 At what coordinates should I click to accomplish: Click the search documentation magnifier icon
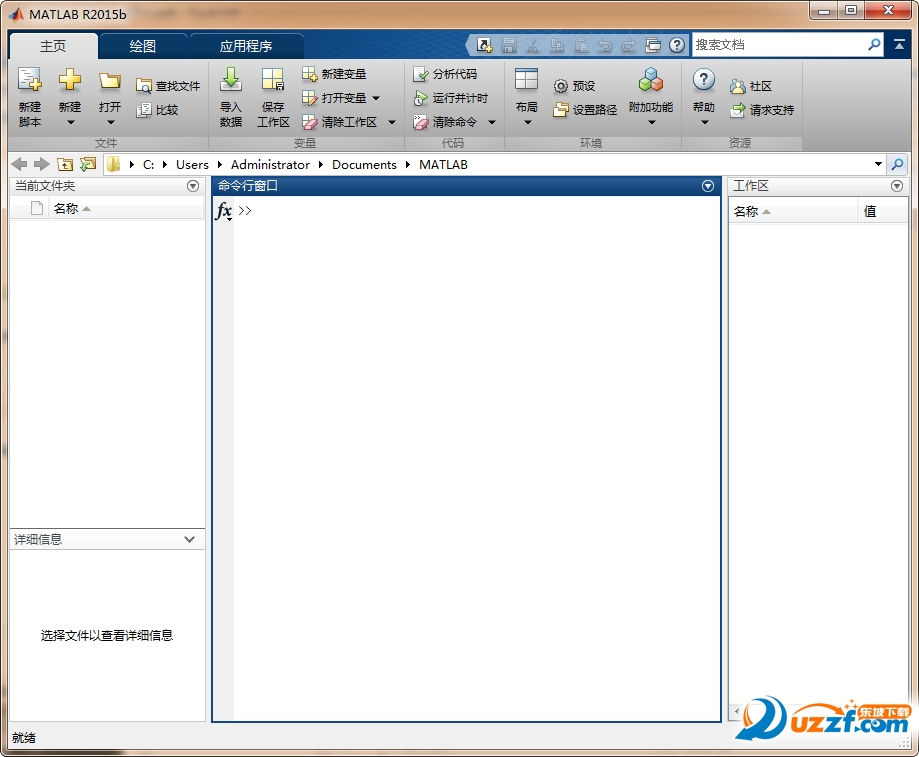tap(874, 45)
